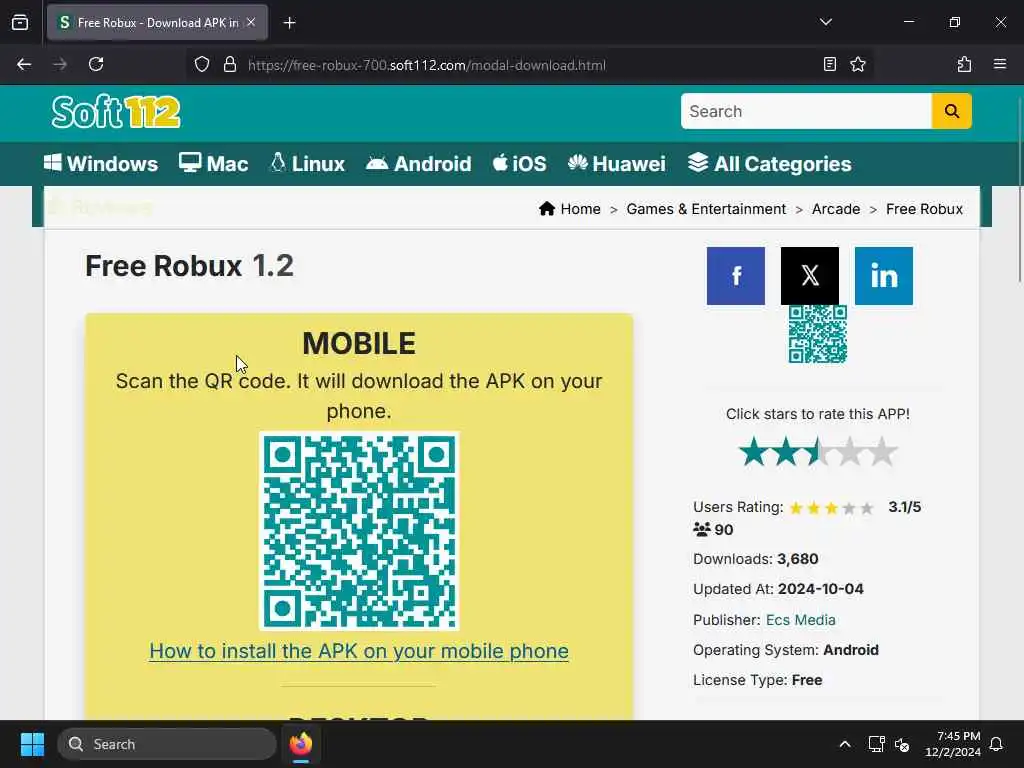Click the 3.1/5 rating value

[x=904, y=507]
